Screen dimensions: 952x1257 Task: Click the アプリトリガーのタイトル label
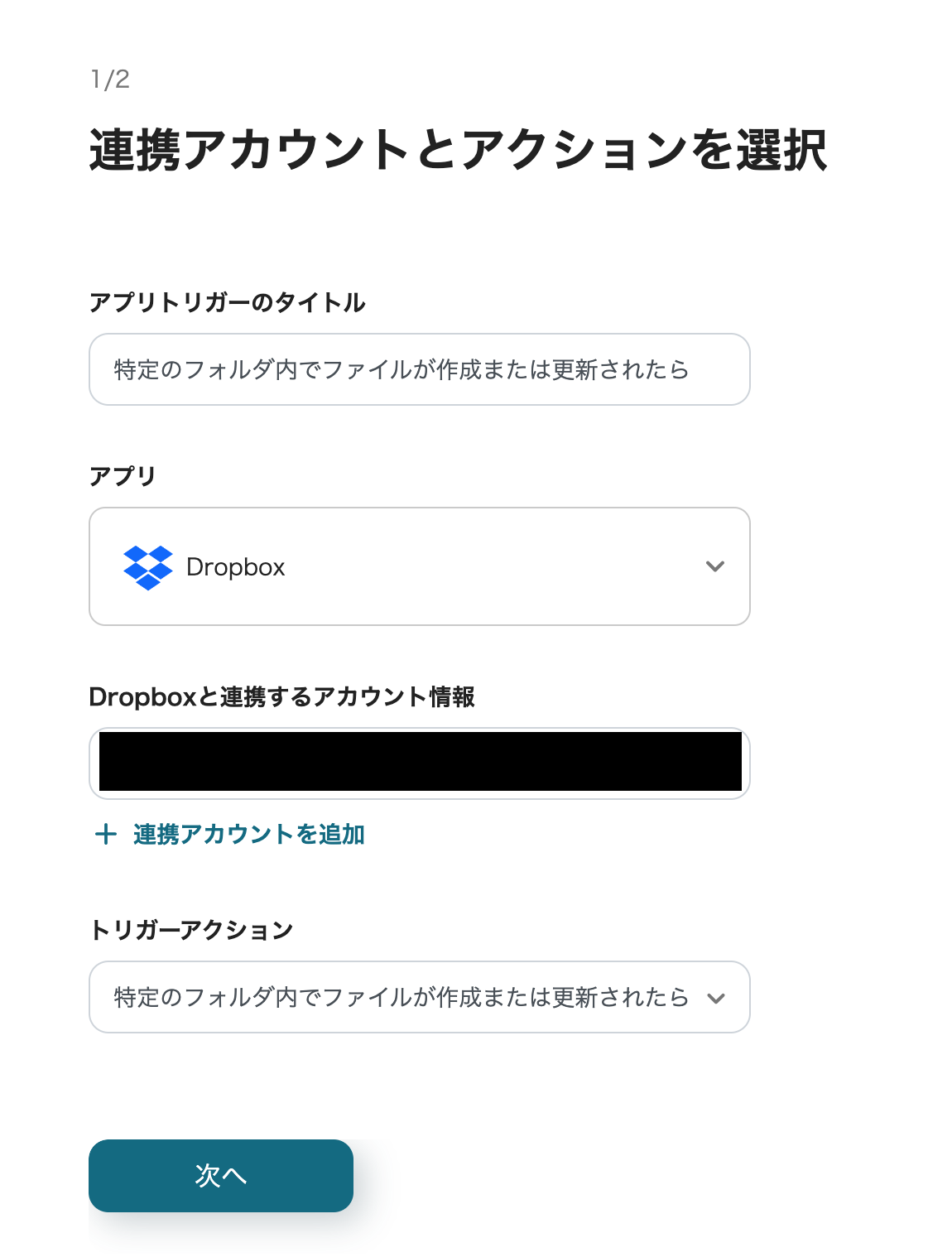(x=227, y=302)
